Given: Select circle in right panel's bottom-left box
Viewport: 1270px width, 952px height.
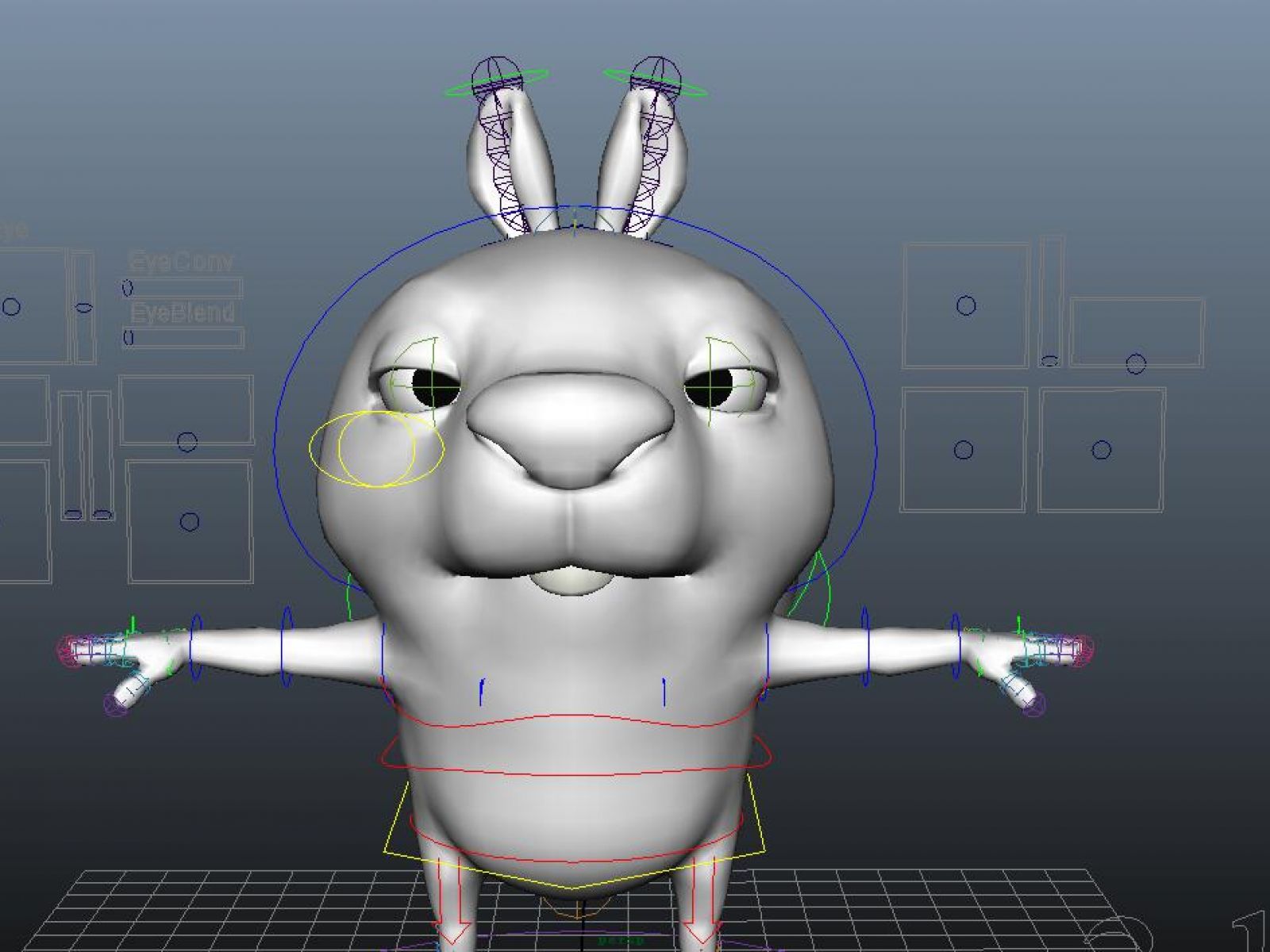Looking at the screenshot, I should 964,450.
